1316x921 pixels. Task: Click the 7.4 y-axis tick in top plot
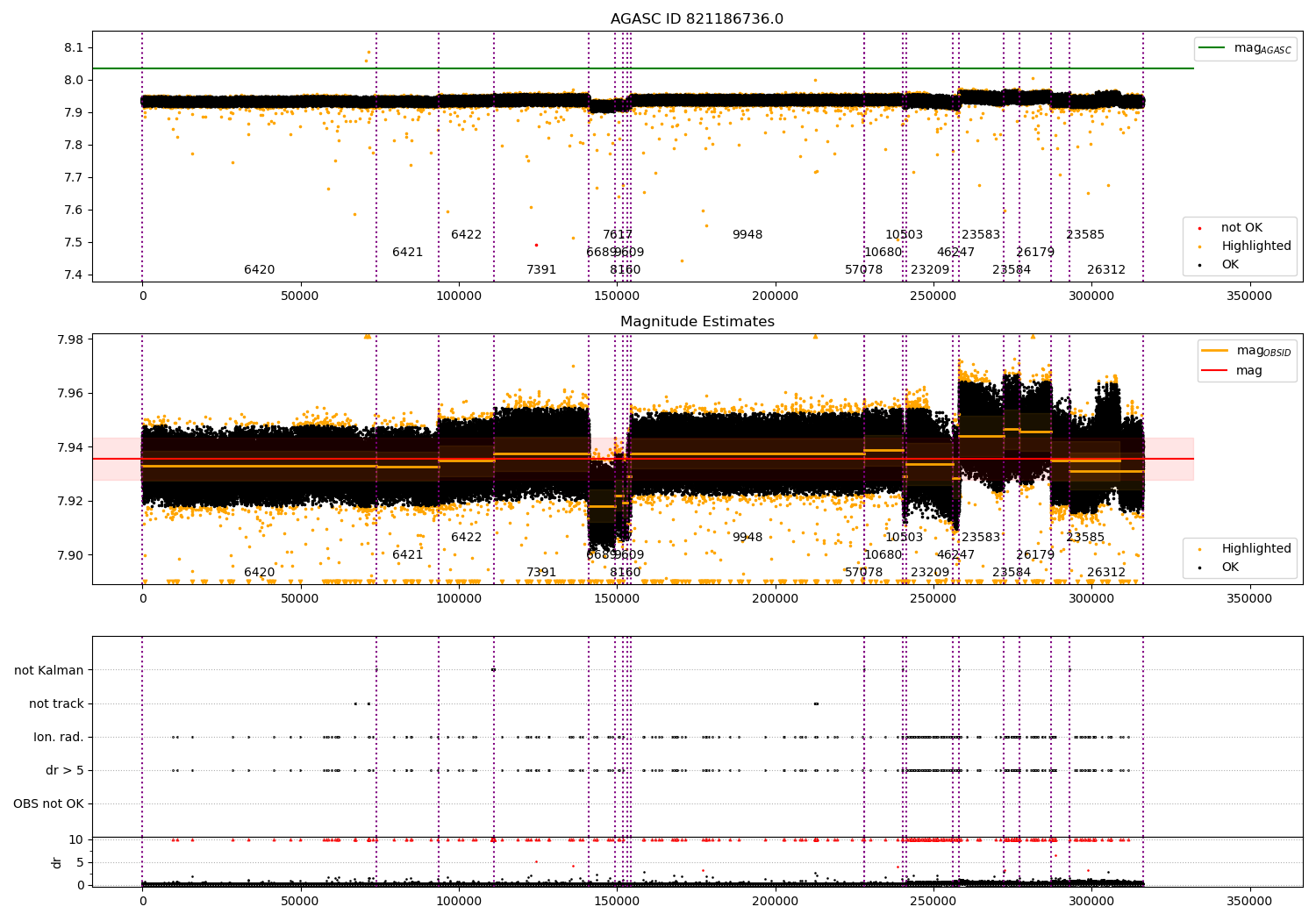[75, 275]
